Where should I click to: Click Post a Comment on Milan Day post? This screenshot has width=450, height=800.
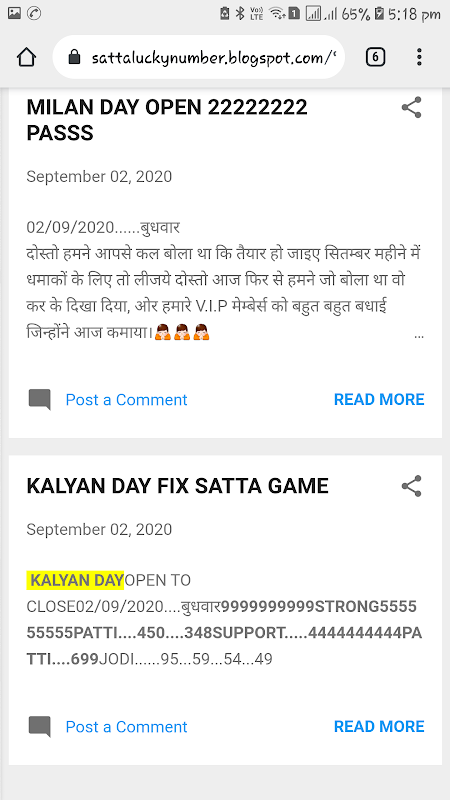(126, 399)
